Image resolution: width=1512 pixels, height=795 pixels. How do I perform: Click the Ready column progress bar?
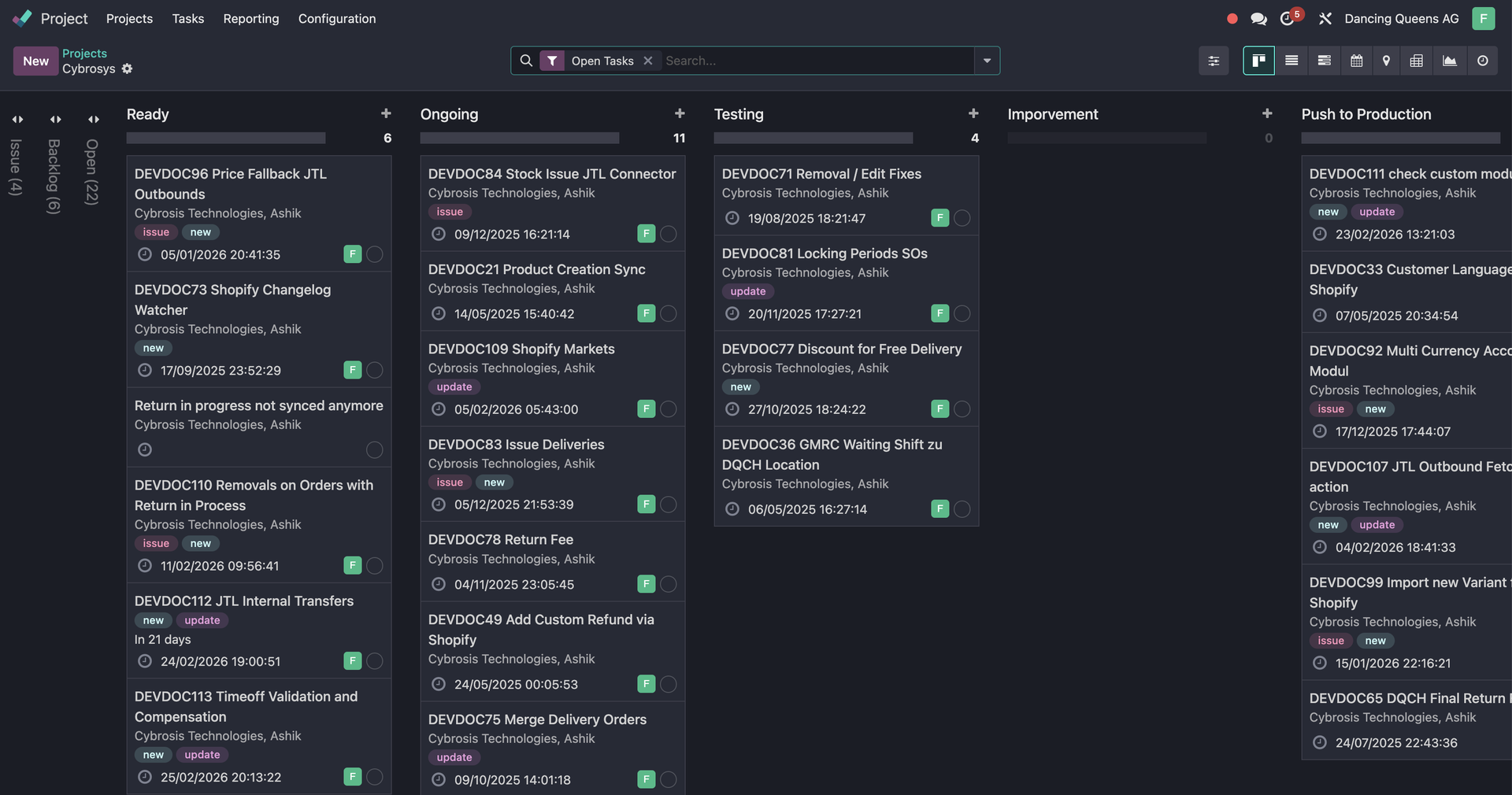click(x=226, y=139)
